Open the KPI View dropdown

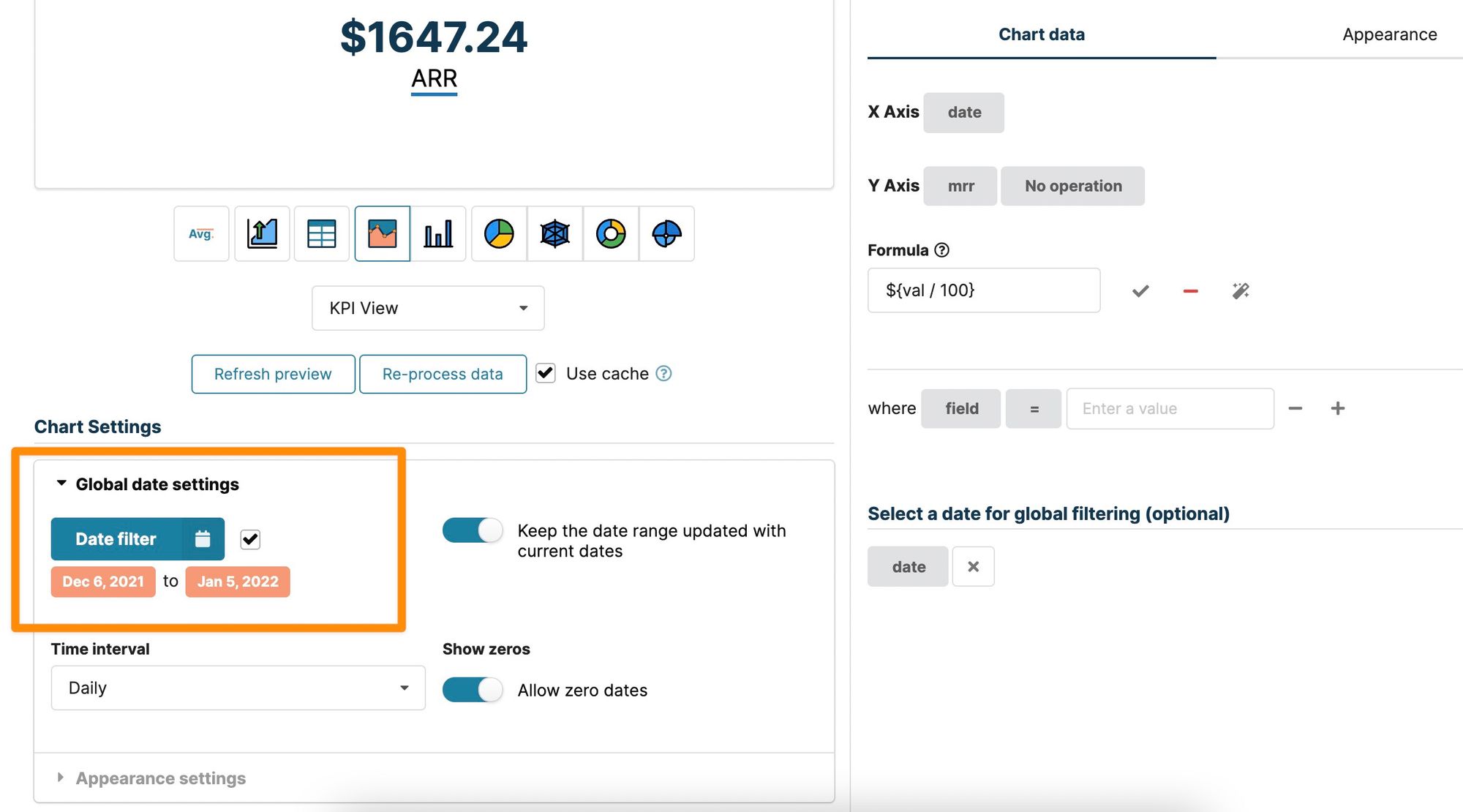430,307
